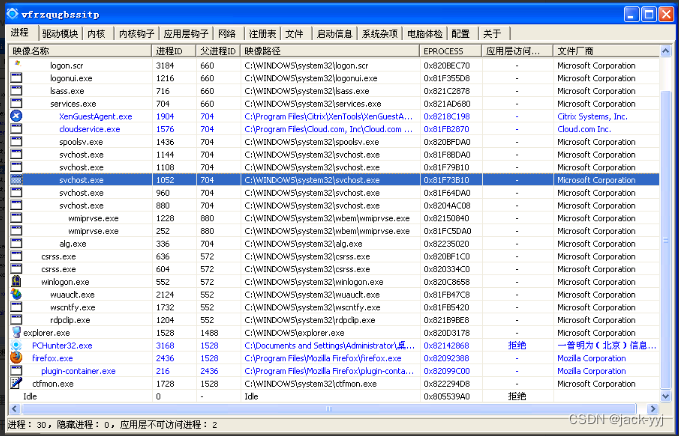Click the vertical scrollbar up arrow
The width and height of the screenshot is (679, 436).
(666, 51)
